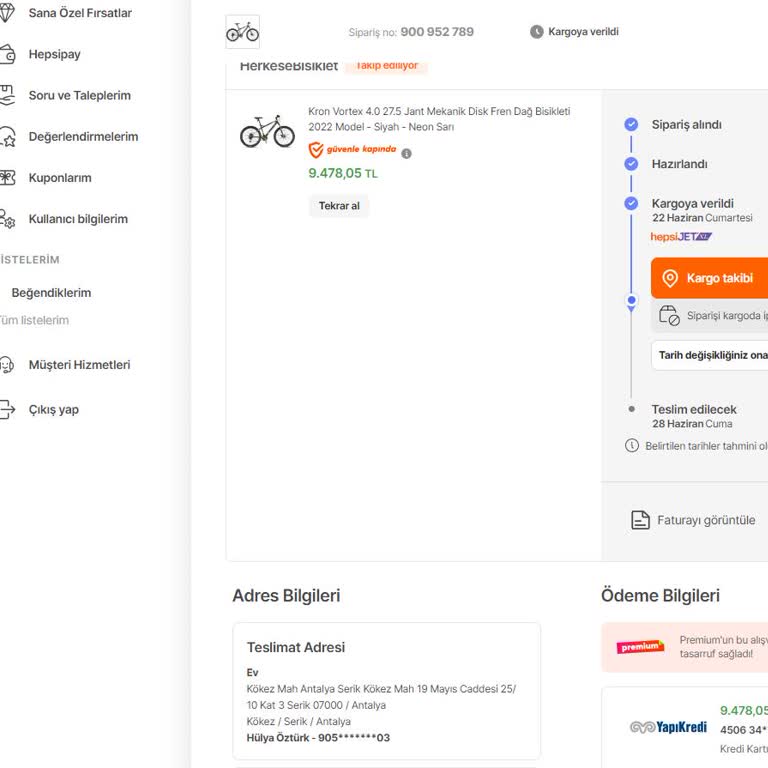
Task: Click the location pin icon in Kargo takibi
Action: [670, 278]
